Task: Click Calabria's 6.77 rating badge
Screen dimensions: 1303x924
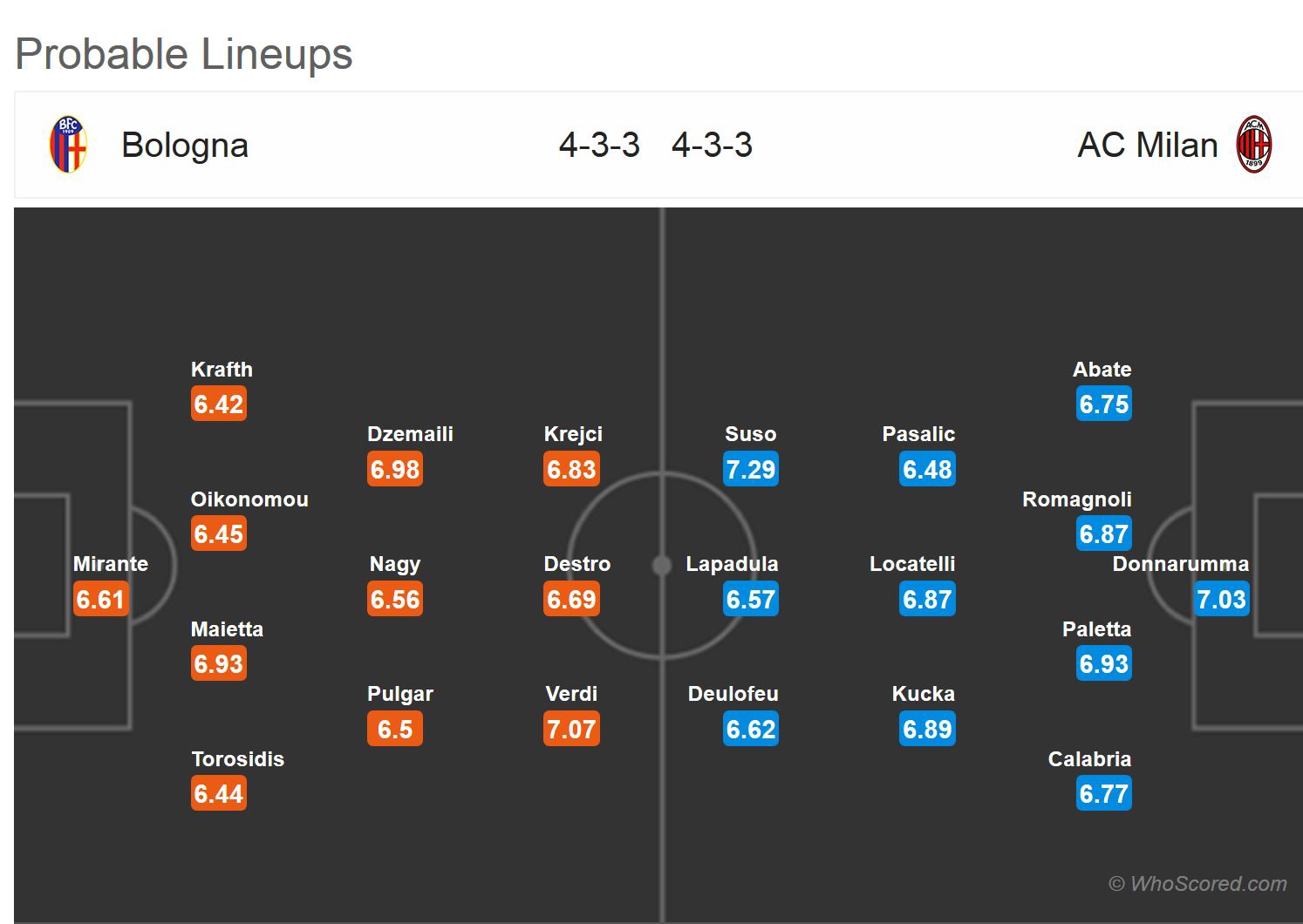Action: click(1103, 794)
